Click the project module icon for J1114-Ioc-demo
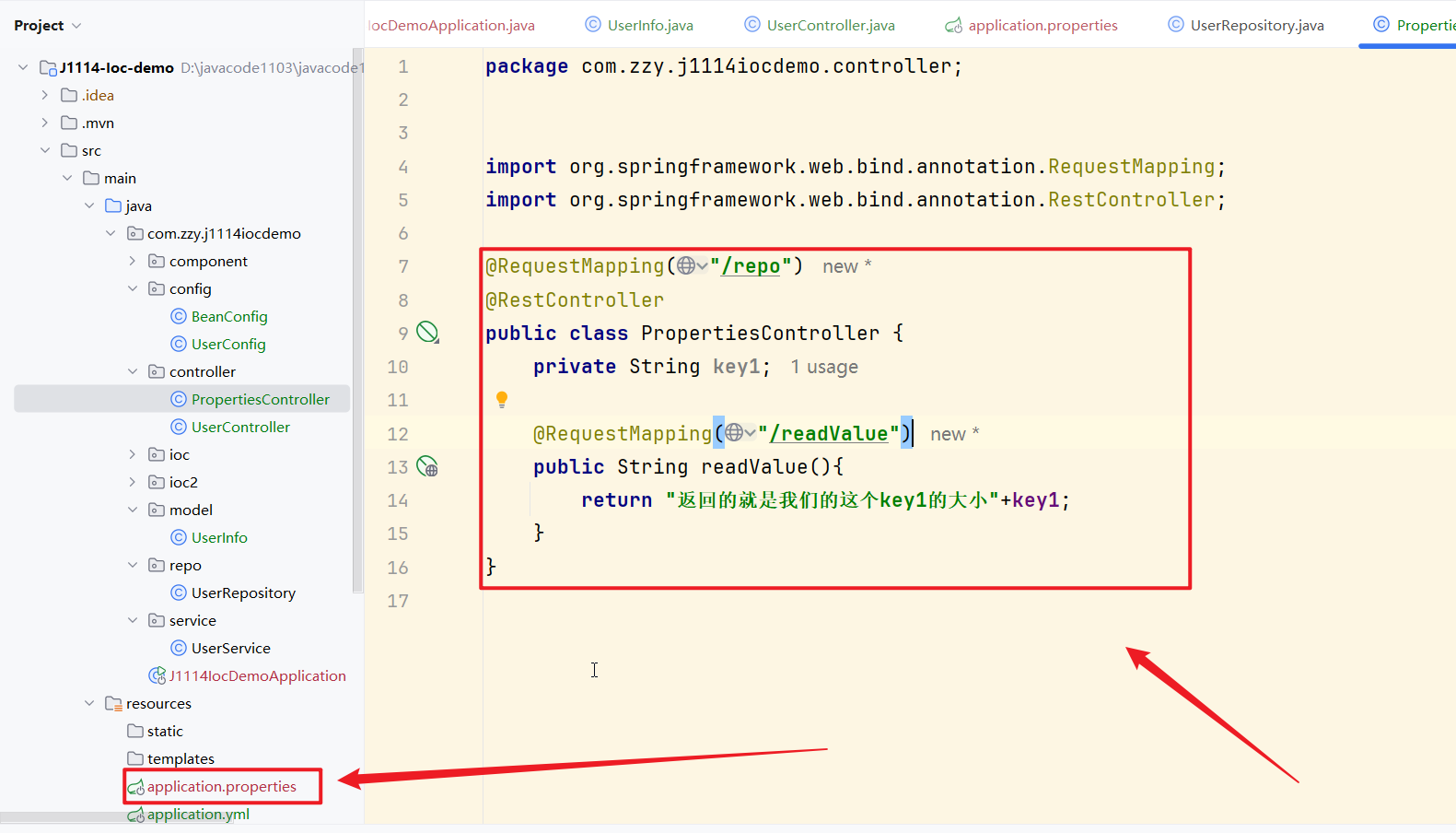This screenshot has height=833, width=1456. pyautogui.click(x=48, y=67)
